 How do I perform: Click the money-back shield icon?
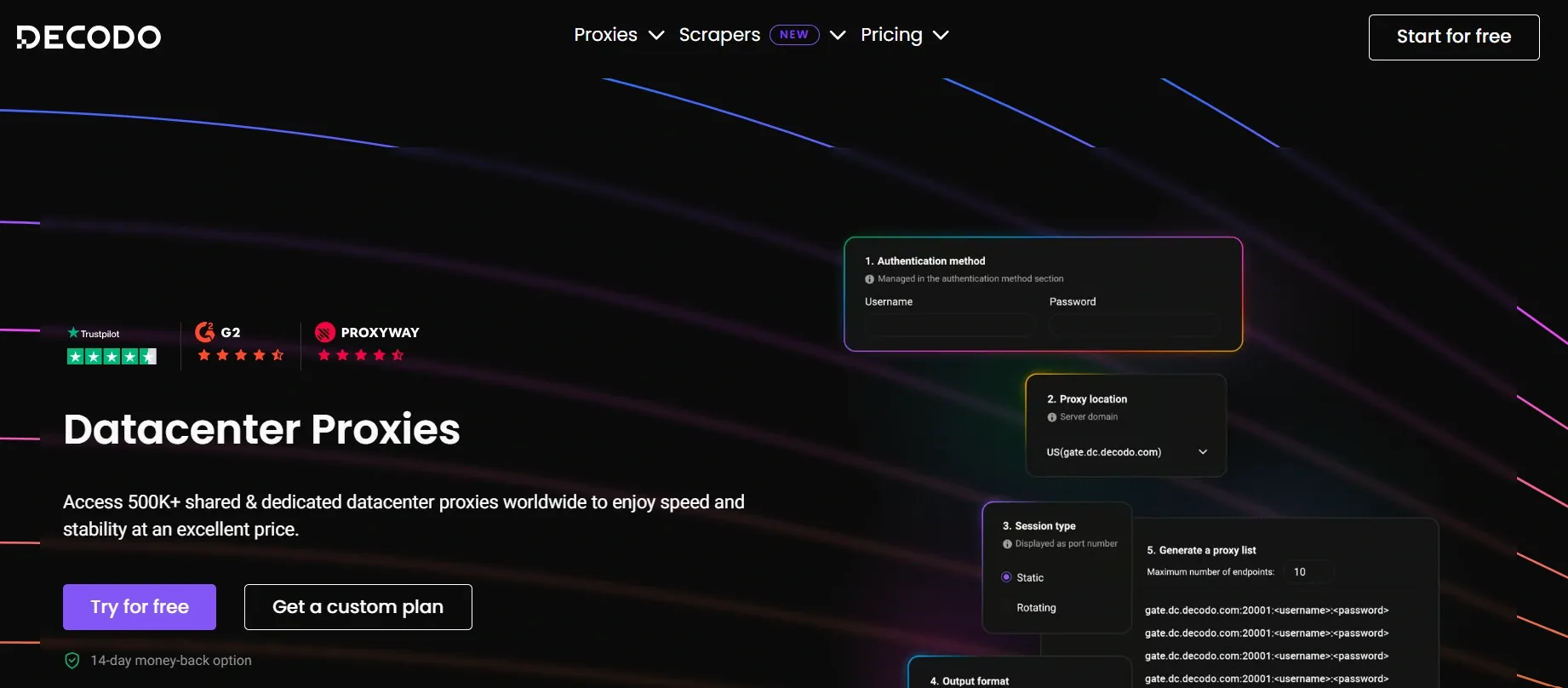(72, 661)
